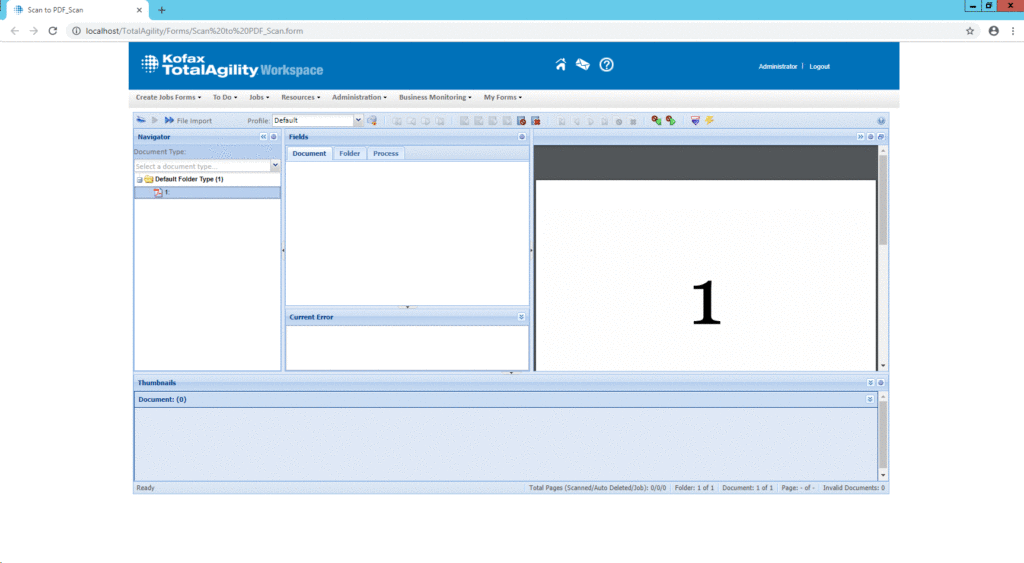Click the settings icon next to Profile dropdown
Image resolution: width=1024 pixels, height=563 pixels.
(x=372, y=120)
